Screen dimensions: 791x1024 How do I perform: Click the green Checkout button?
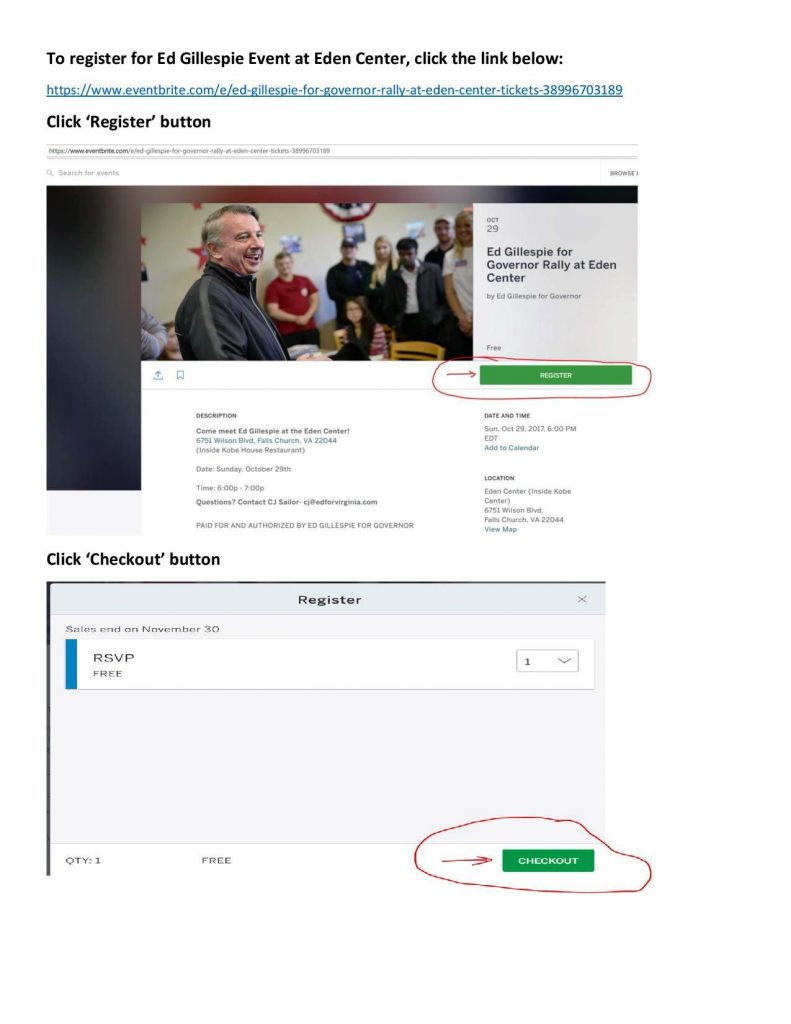[x=548, y=860]
